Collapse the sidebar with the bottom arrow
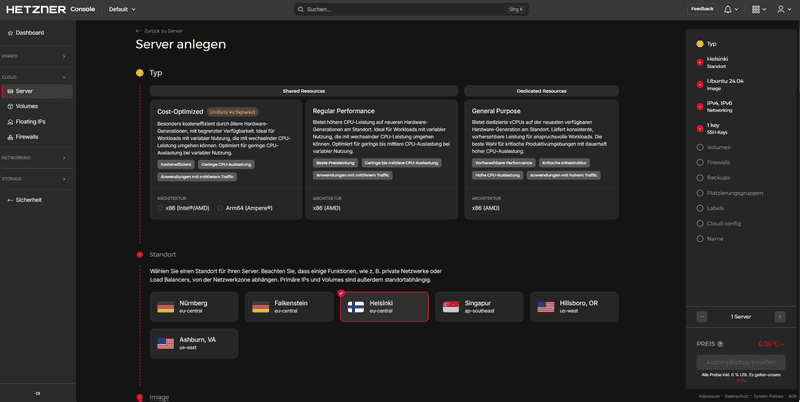 pos(37,393)
